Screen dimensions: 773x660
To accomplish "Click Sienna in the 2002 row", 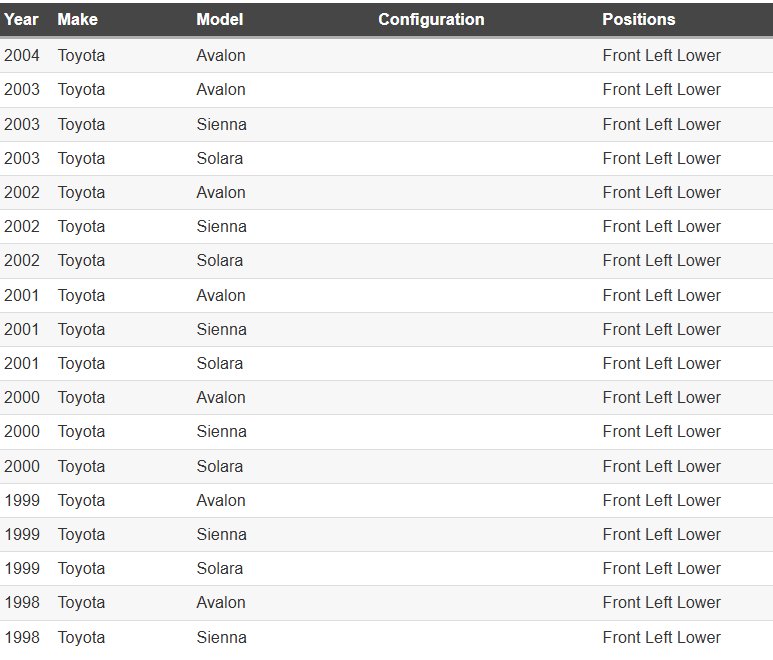I will (221, 226).
